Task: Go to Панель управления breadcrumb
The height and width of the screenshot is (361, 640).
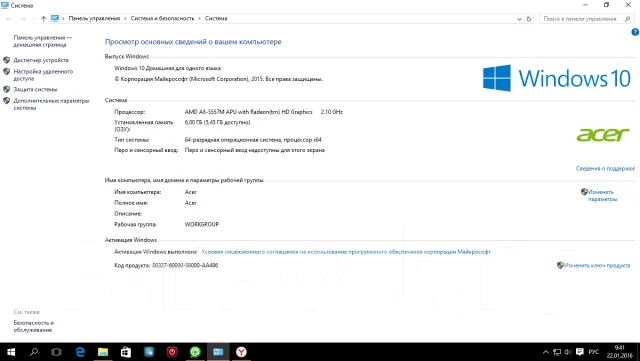Action: 94,18
